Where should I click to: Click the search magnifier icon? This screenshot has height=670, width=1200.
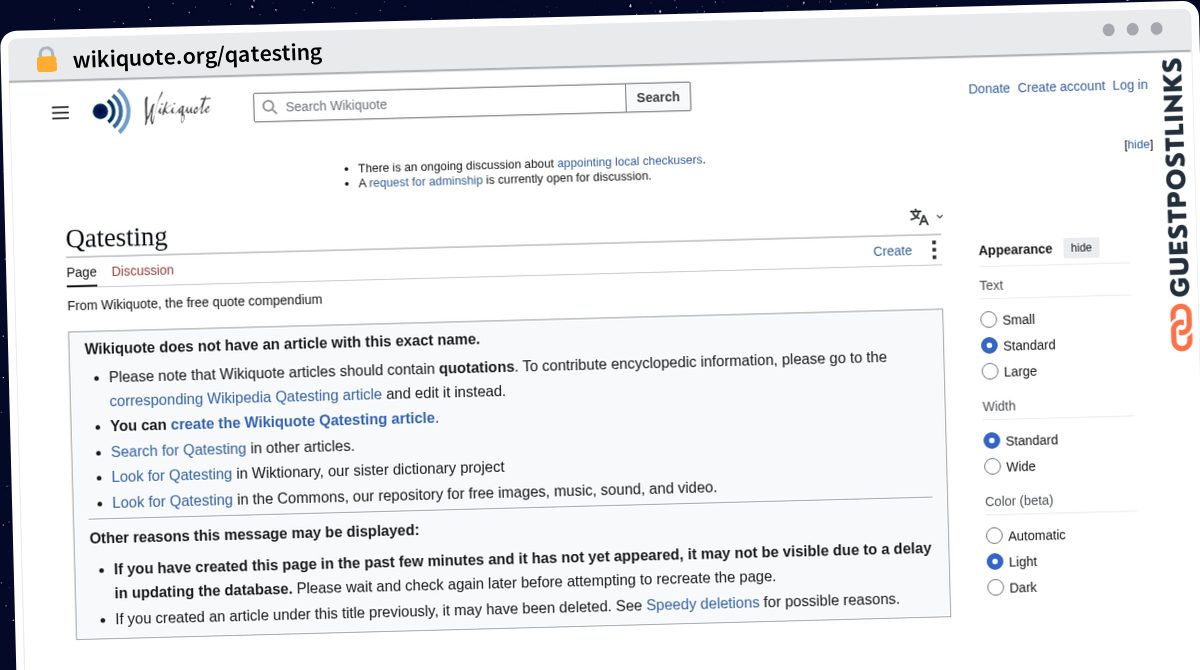pos(269,106)
